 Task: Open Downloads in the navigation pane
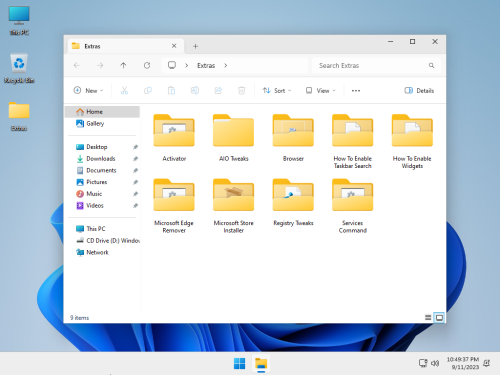tap(102, 159)
